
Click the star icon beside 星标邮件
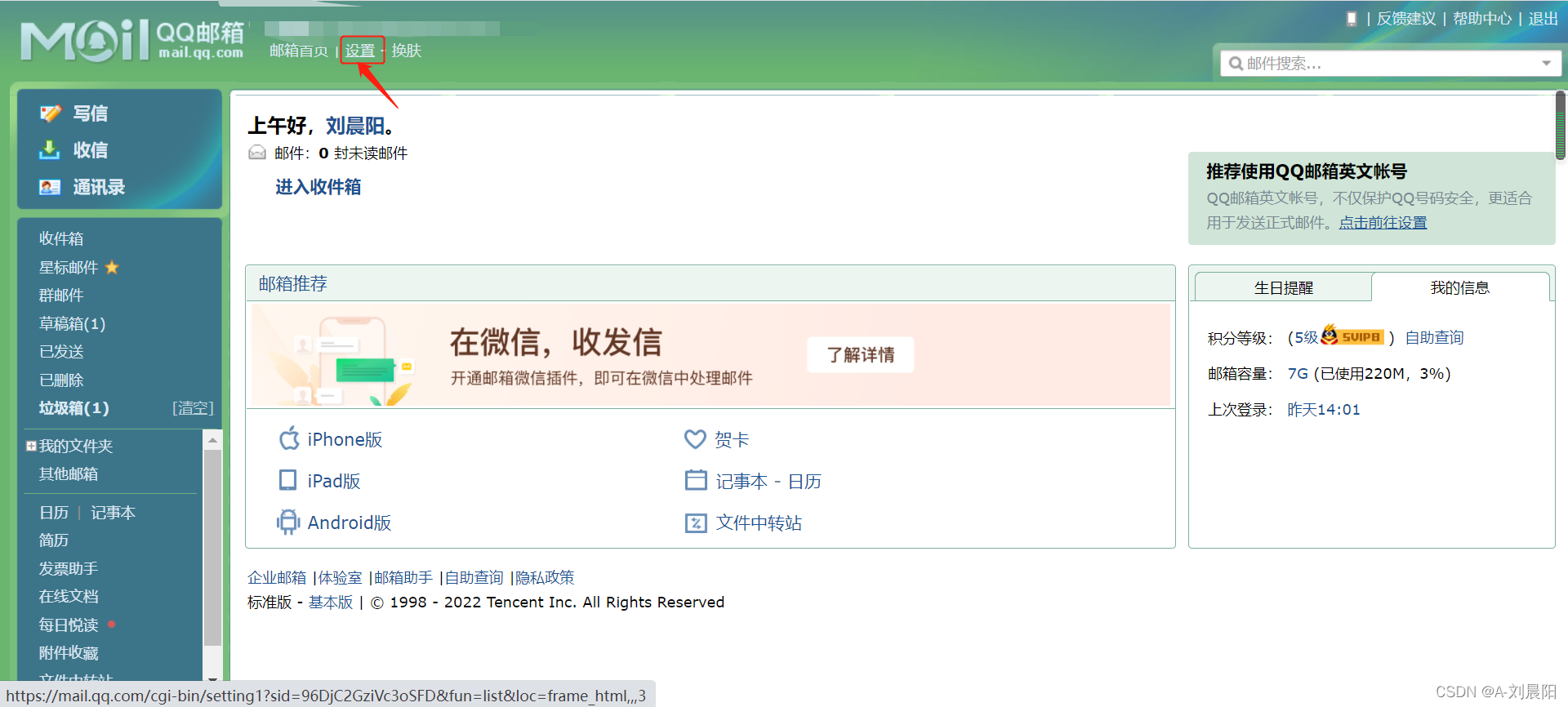[112, 267]
